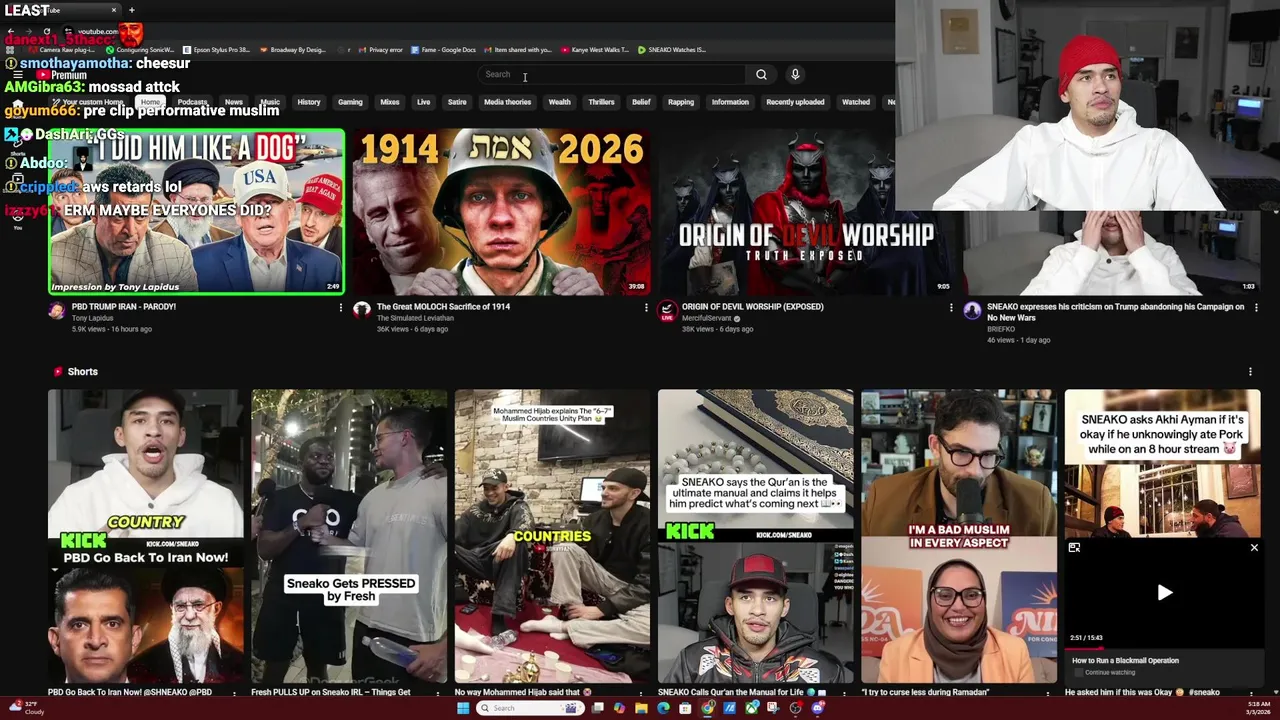Open Task View on the taskbar

(597, 708)
